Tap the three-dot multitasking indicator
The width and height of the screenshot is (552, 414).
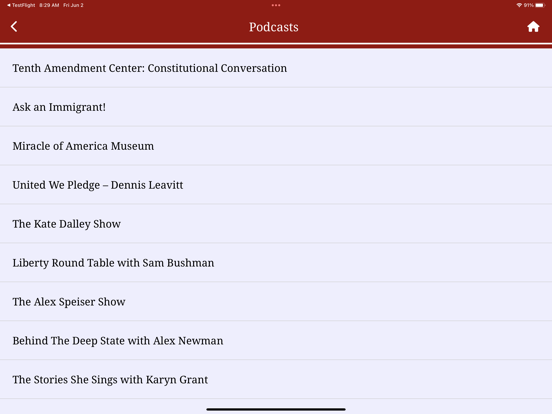276,5
